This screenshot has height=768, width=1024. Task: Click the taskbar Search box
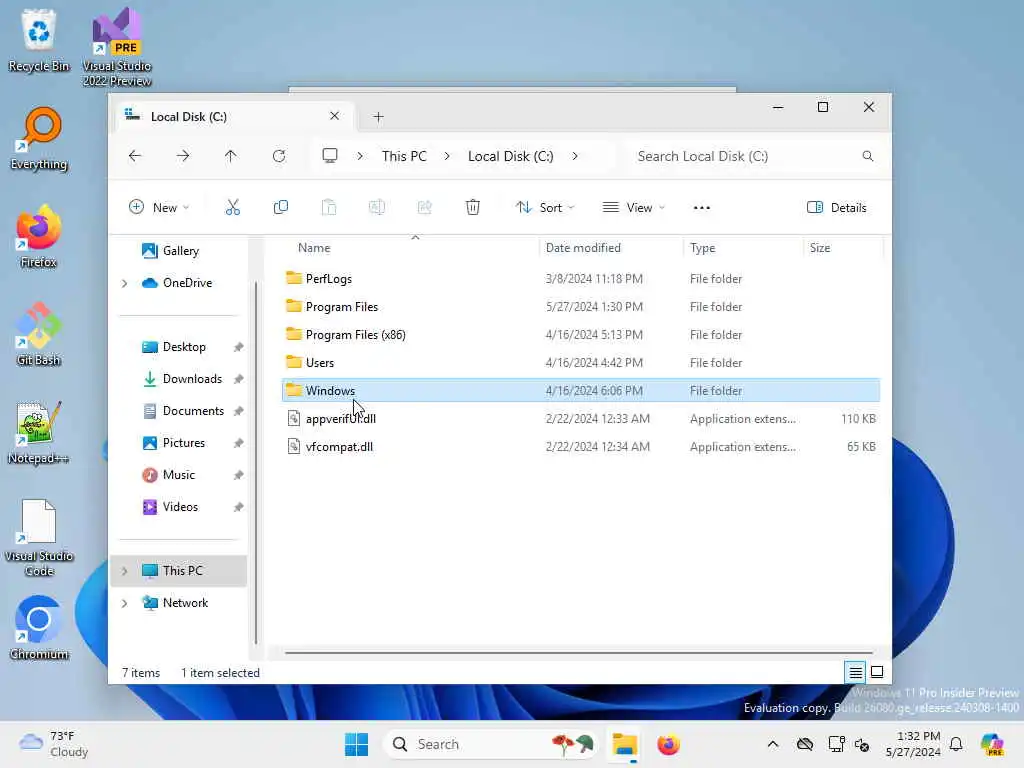coord(492,744)
